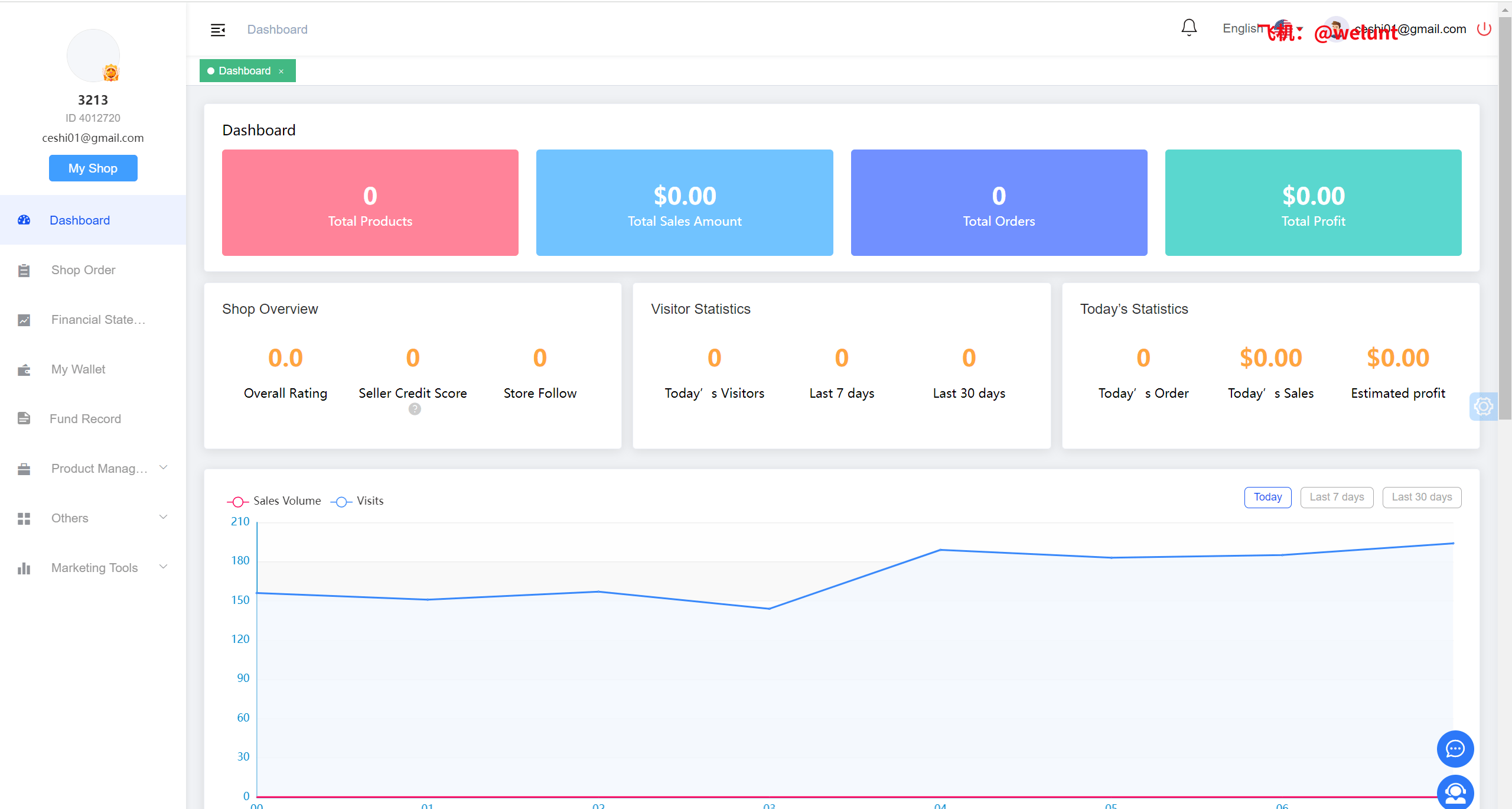Click the My Shop button

coord(93,168)
